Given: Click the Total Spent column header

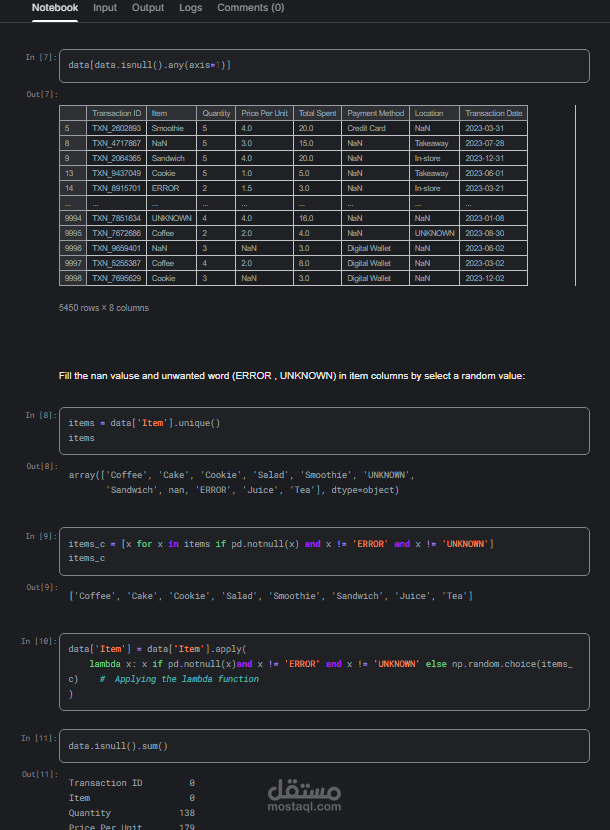Looking at the screenshot, I should click(318, 113).
